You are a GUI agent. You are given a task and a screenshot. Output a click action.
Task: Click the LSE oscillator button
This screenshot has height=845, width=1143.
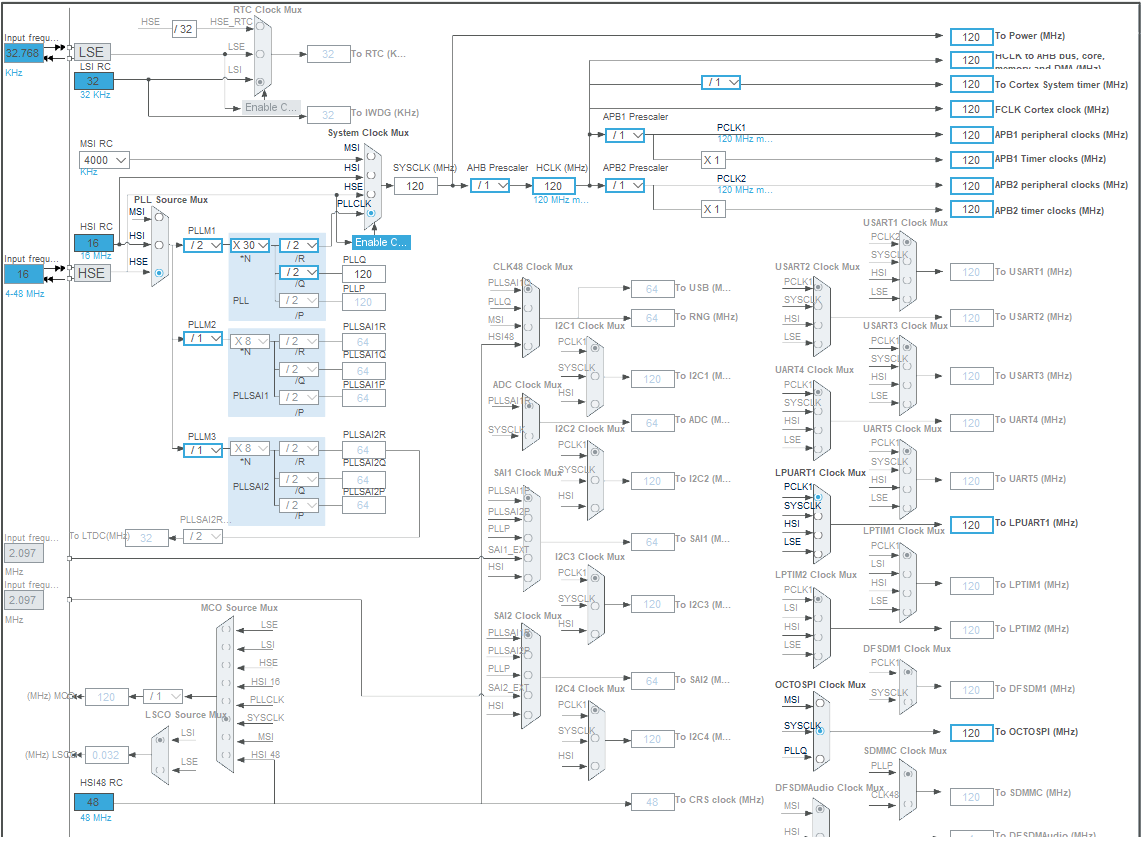coord(92,51)
